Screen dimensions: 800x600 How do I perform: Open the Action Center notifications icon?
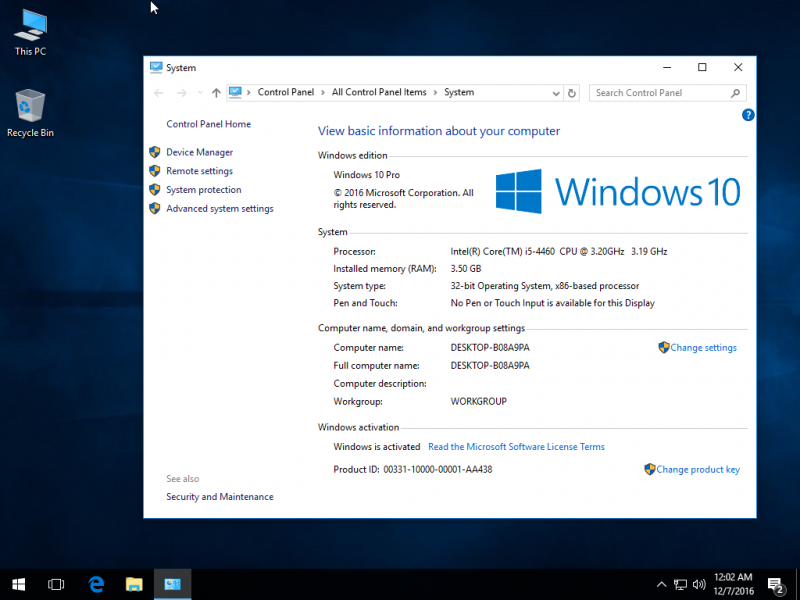776,585
